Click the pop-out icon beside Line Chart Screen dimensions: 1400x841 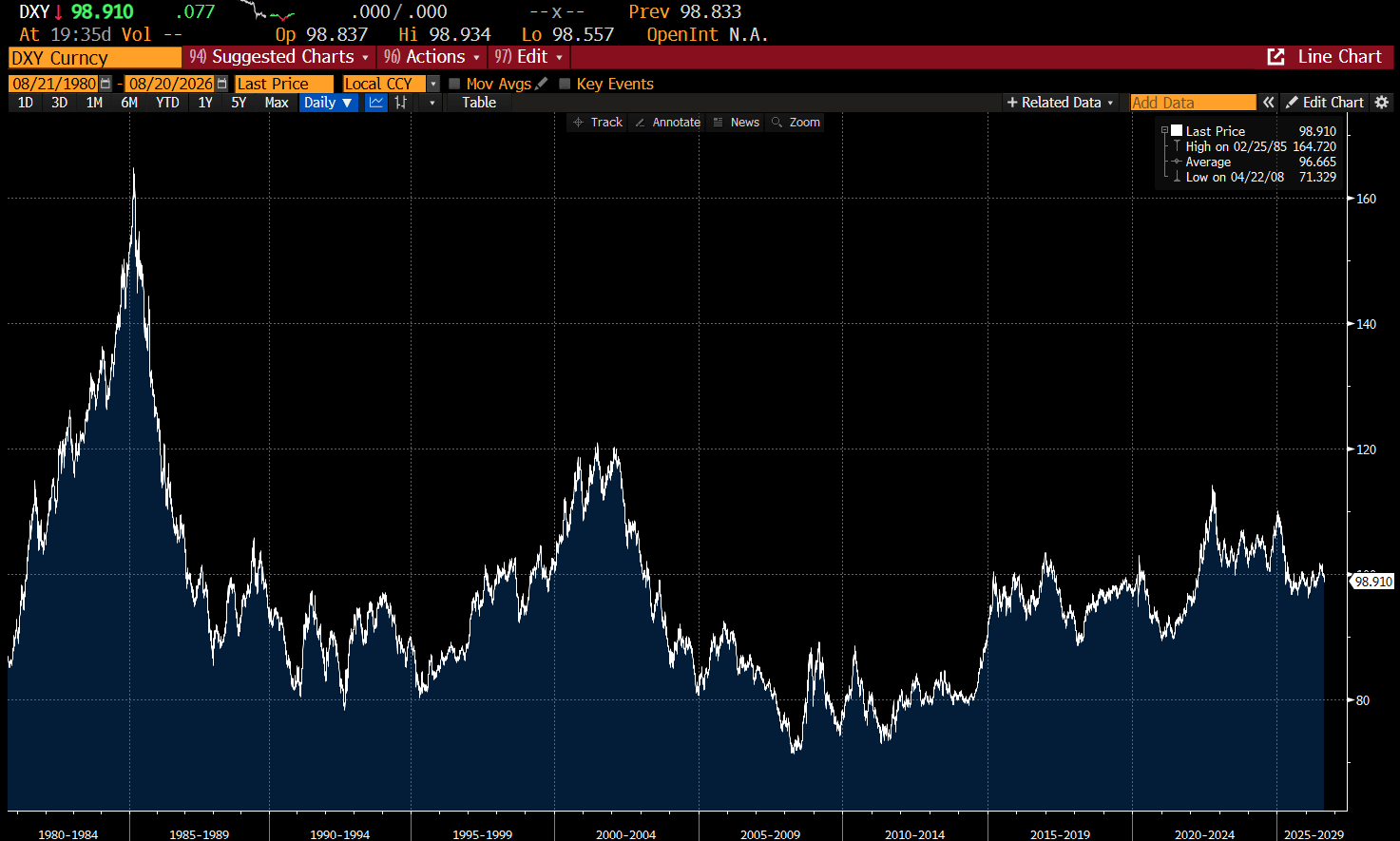1275,57
